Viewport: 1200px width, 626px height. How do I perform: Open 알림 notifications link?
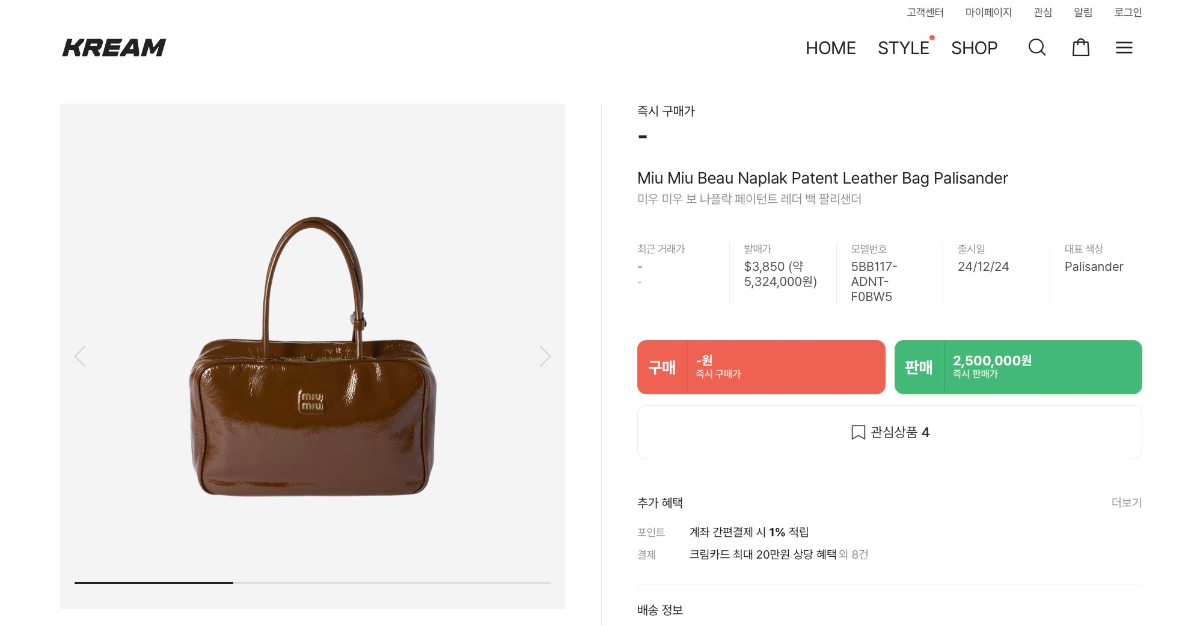1083,12
